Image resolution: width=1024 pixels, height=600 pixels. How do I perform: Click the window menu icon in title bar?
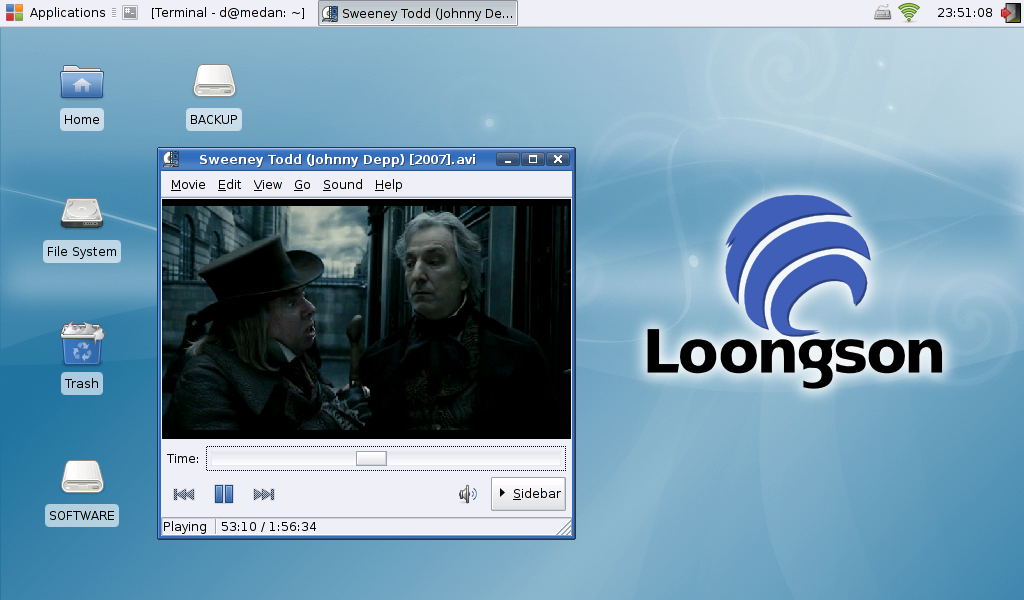point(171,159)
